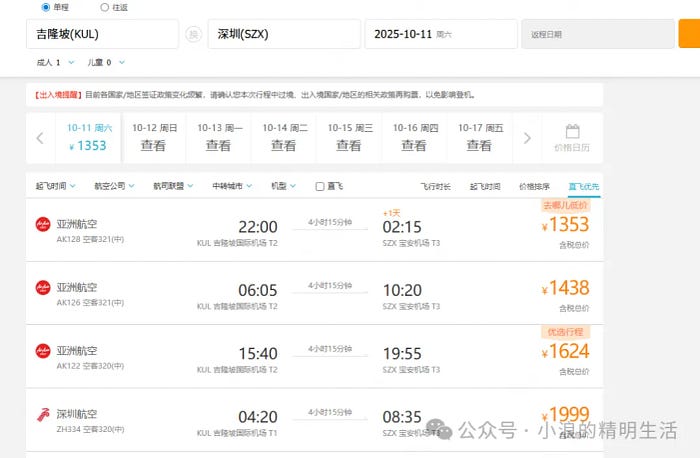Viewport: 700px width, 458px height.
Task: Click the ¥1624 price in the AK122 row
Action: point(565,351)
